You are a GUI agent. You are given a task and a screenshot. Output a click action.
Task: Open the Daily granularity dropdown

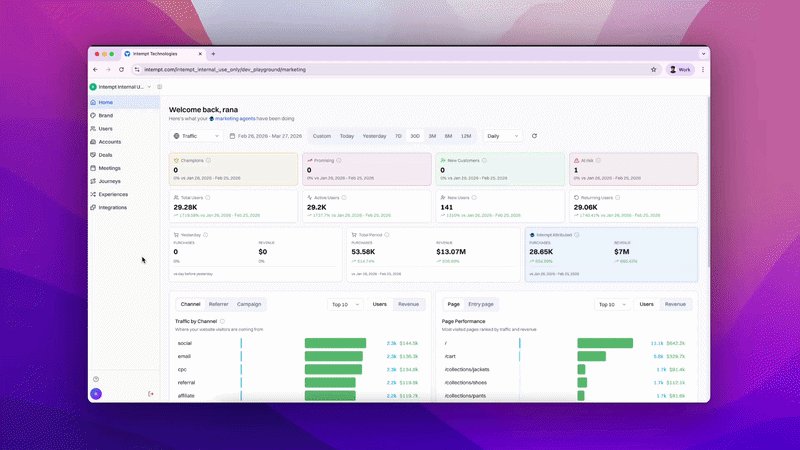tap(503, 136)
